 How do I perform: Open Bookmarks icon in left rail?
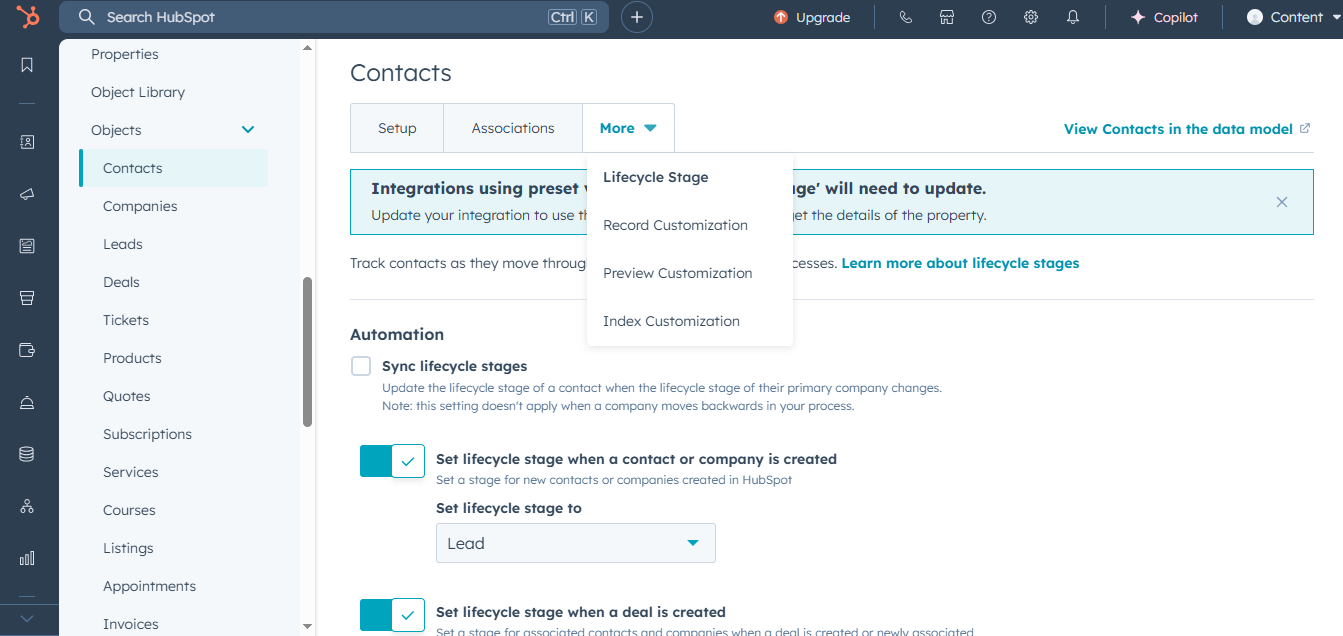tap(27, 65)
